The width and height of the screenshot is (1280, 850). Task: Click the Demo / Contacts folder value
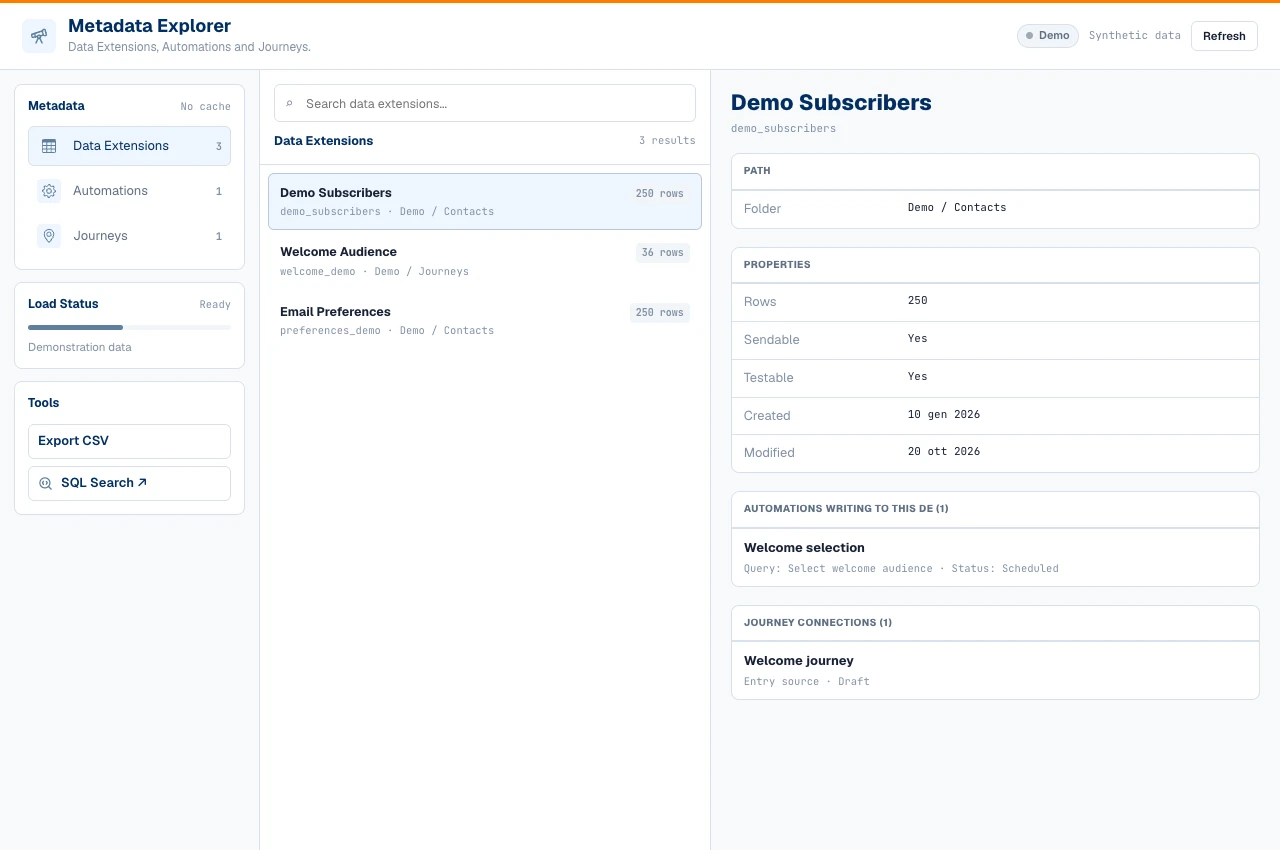pos(957,208)
